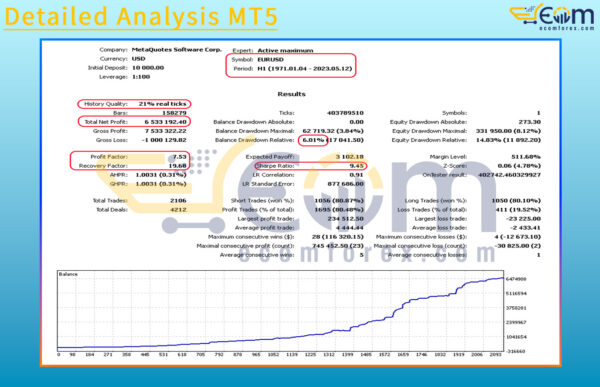Image resolution: width=600 pixels, height=387 pixels.
Task: Select the Period value "H1 (1971.01.04 - 2023.05.12)"
Action: click(305, 69)
